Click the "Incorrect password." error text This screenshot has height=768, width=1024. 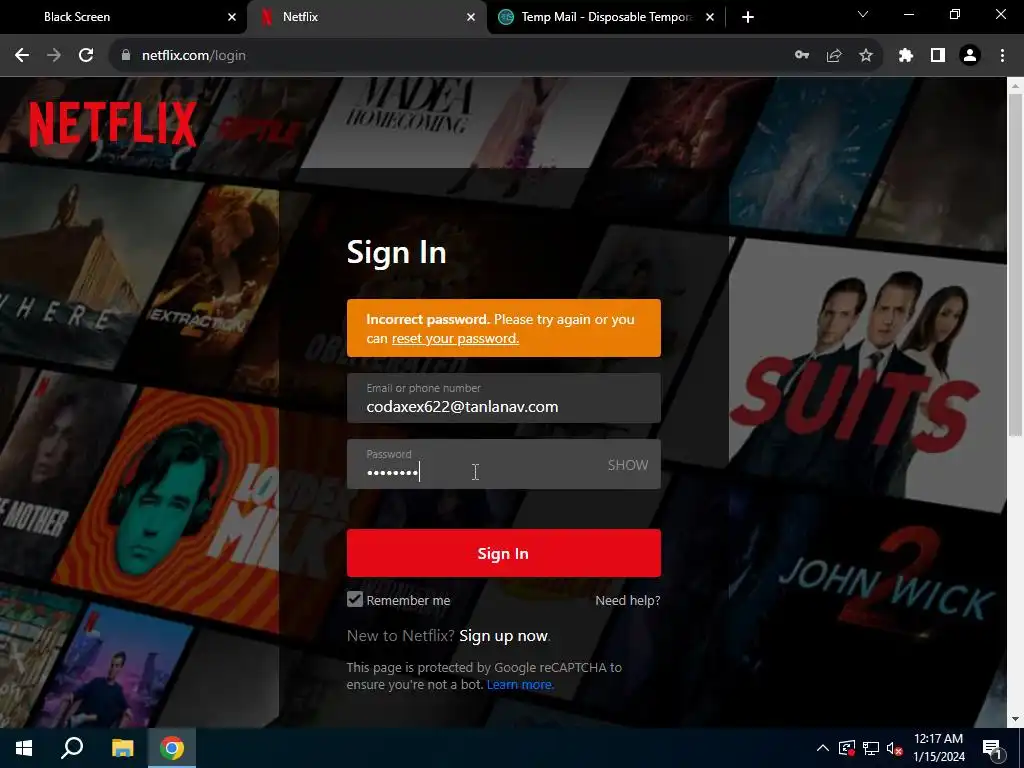click(x=428, y=319)
